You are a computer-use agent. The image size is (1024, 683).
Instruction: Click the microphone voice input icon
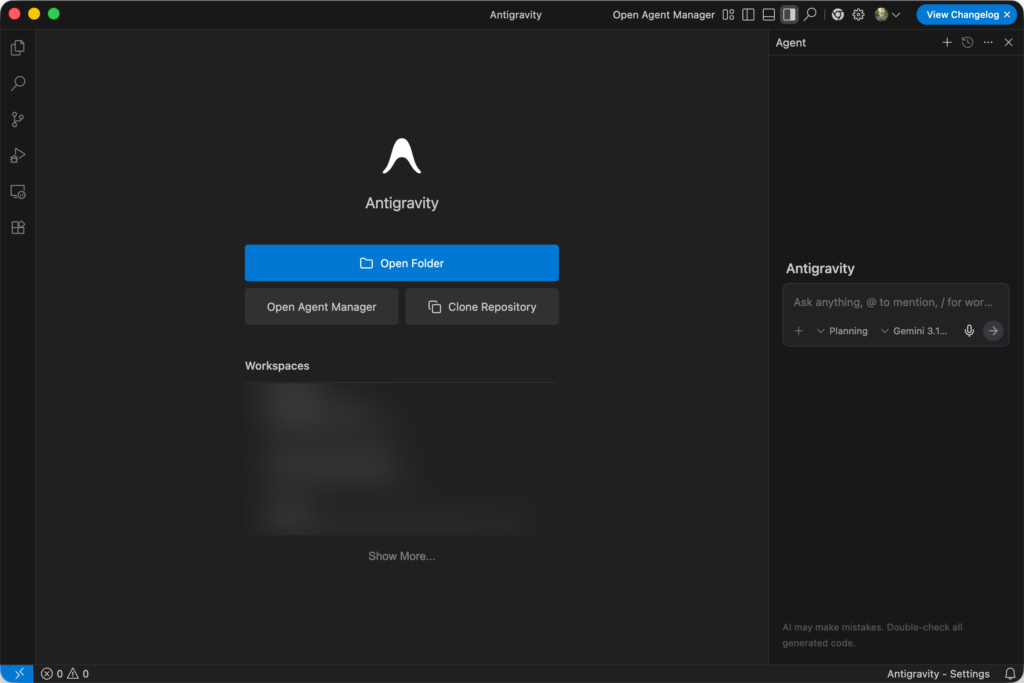968,331
